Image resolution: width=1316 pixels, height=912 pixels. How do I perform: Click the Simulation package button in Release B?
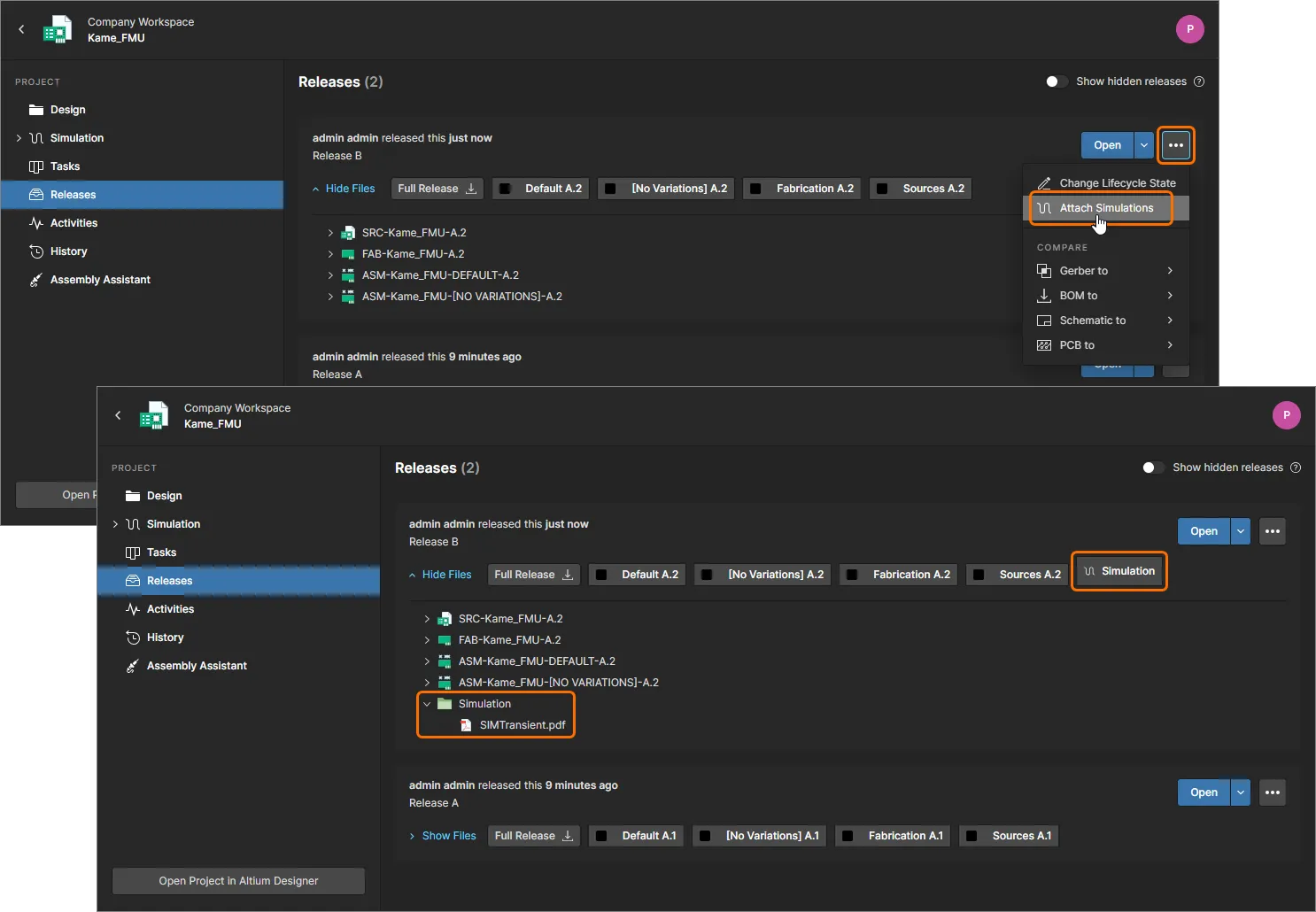click(x=1119, y=571)
